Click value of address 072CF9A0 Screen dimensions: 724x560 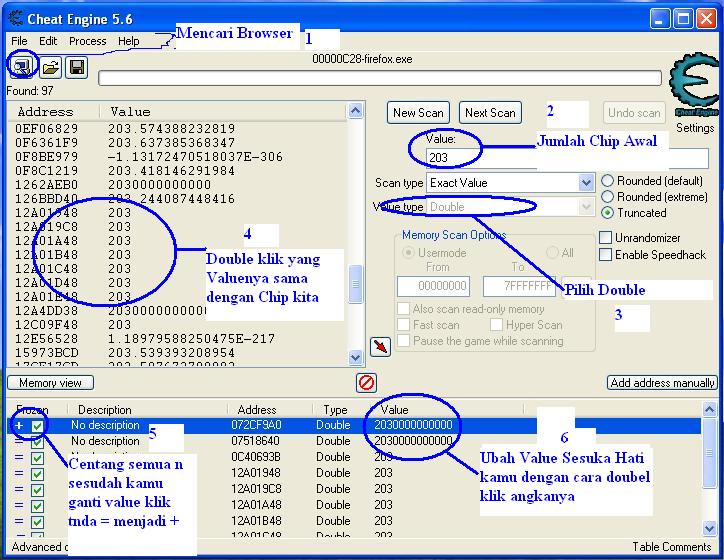413,425
